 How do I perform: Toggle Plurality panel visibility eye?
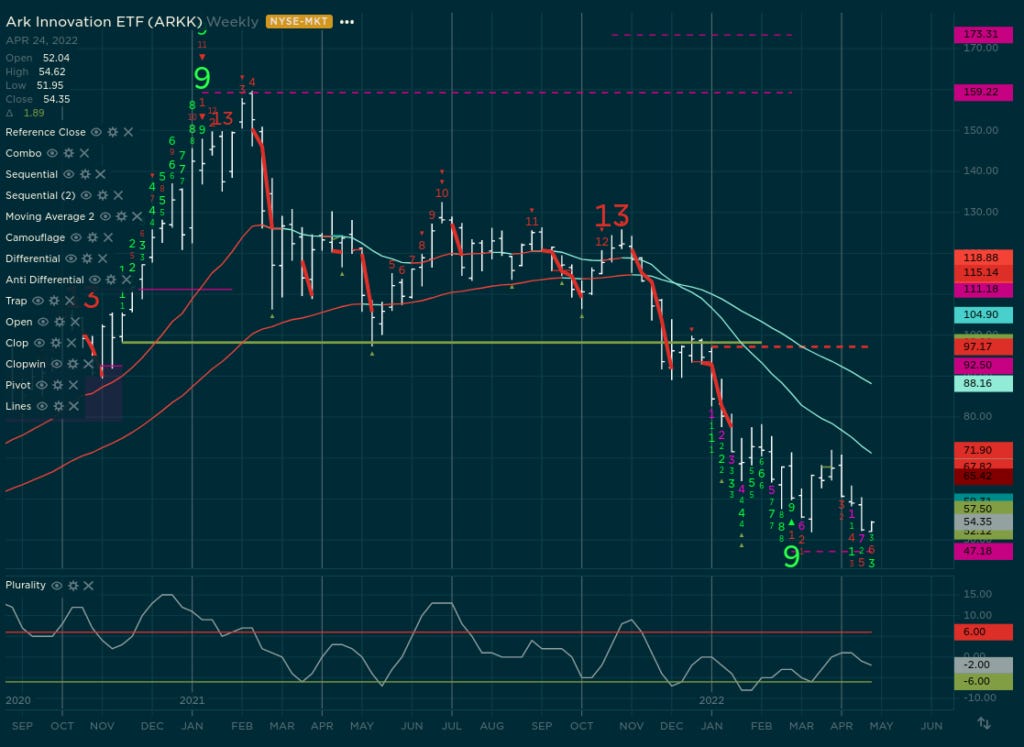57,586
